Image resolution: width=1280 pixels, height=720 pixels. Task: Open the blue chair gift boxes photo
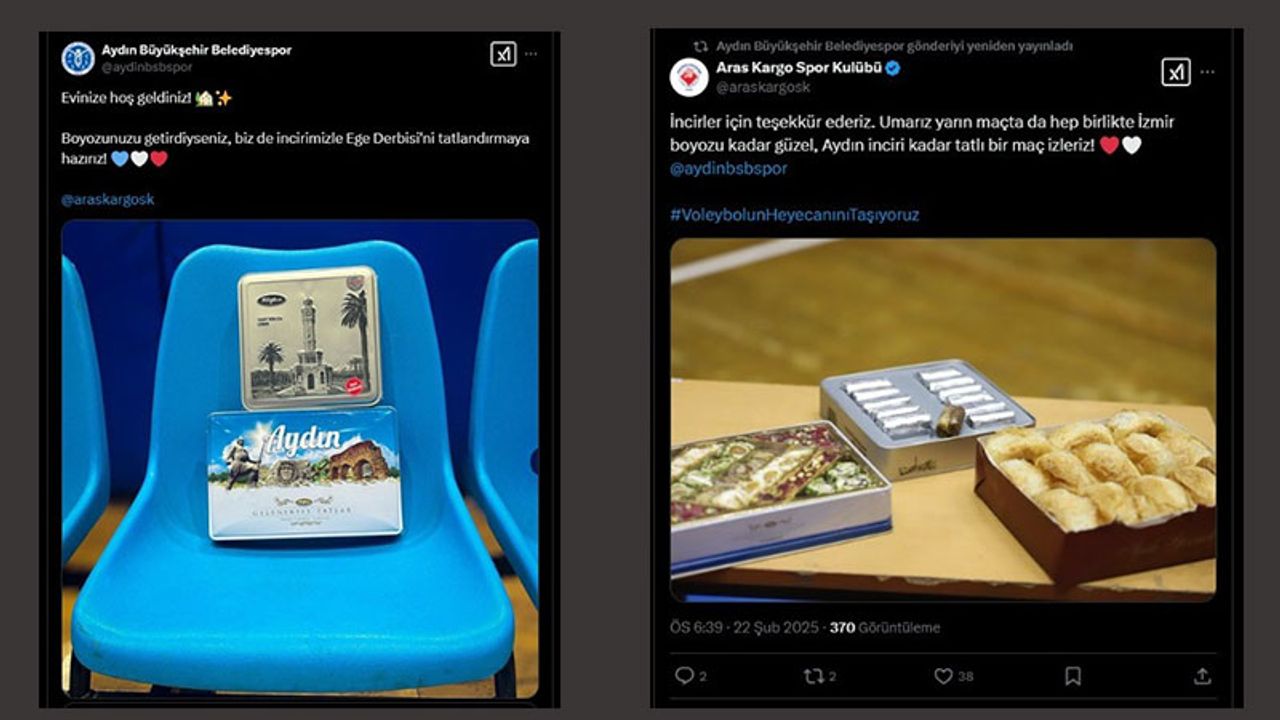300,459
